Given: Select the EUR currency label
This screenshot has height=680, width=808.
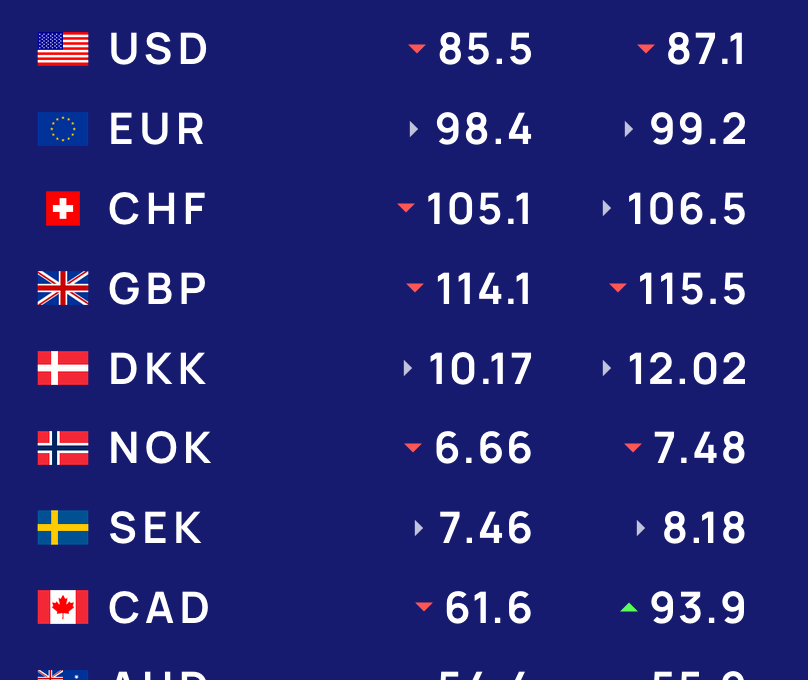Looking at the screenshot, I should (x=157, y=129).
